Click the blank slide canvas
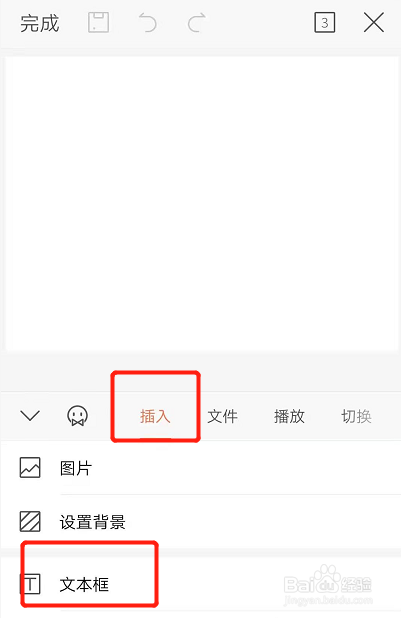 tap(201, 203)
